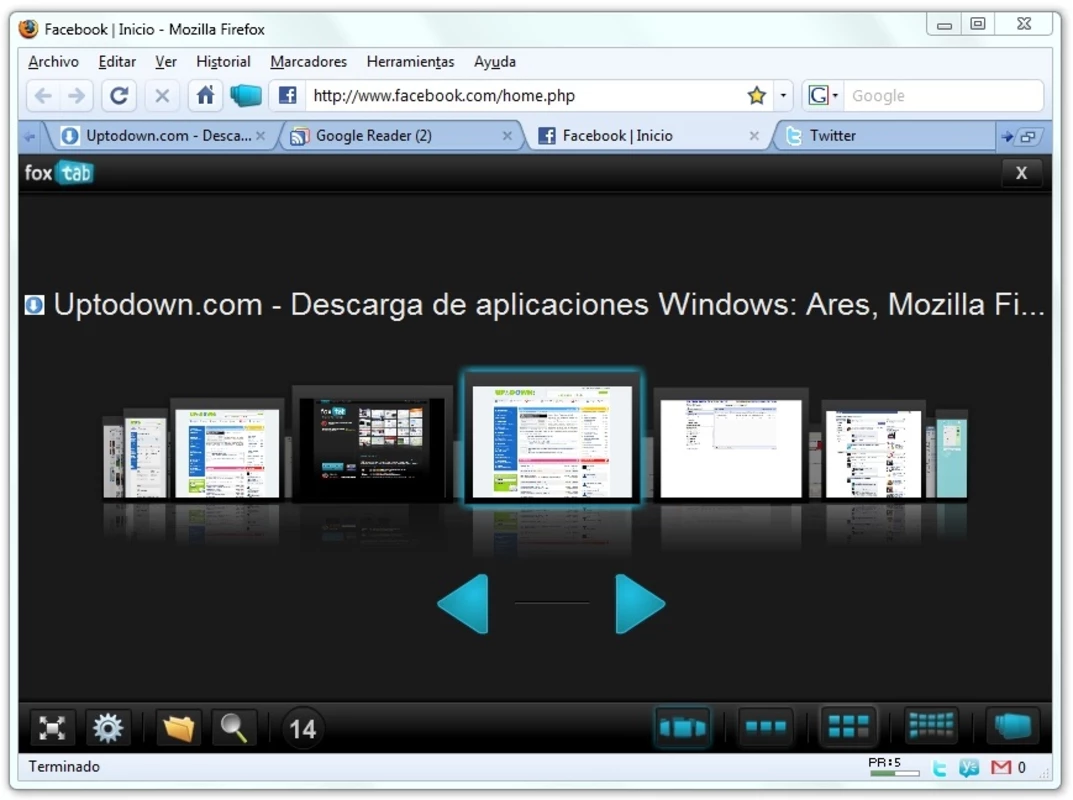Screen dimensions: 1073x800
Task: Switch to the wall layout view
Action: [x=931, y=727]
